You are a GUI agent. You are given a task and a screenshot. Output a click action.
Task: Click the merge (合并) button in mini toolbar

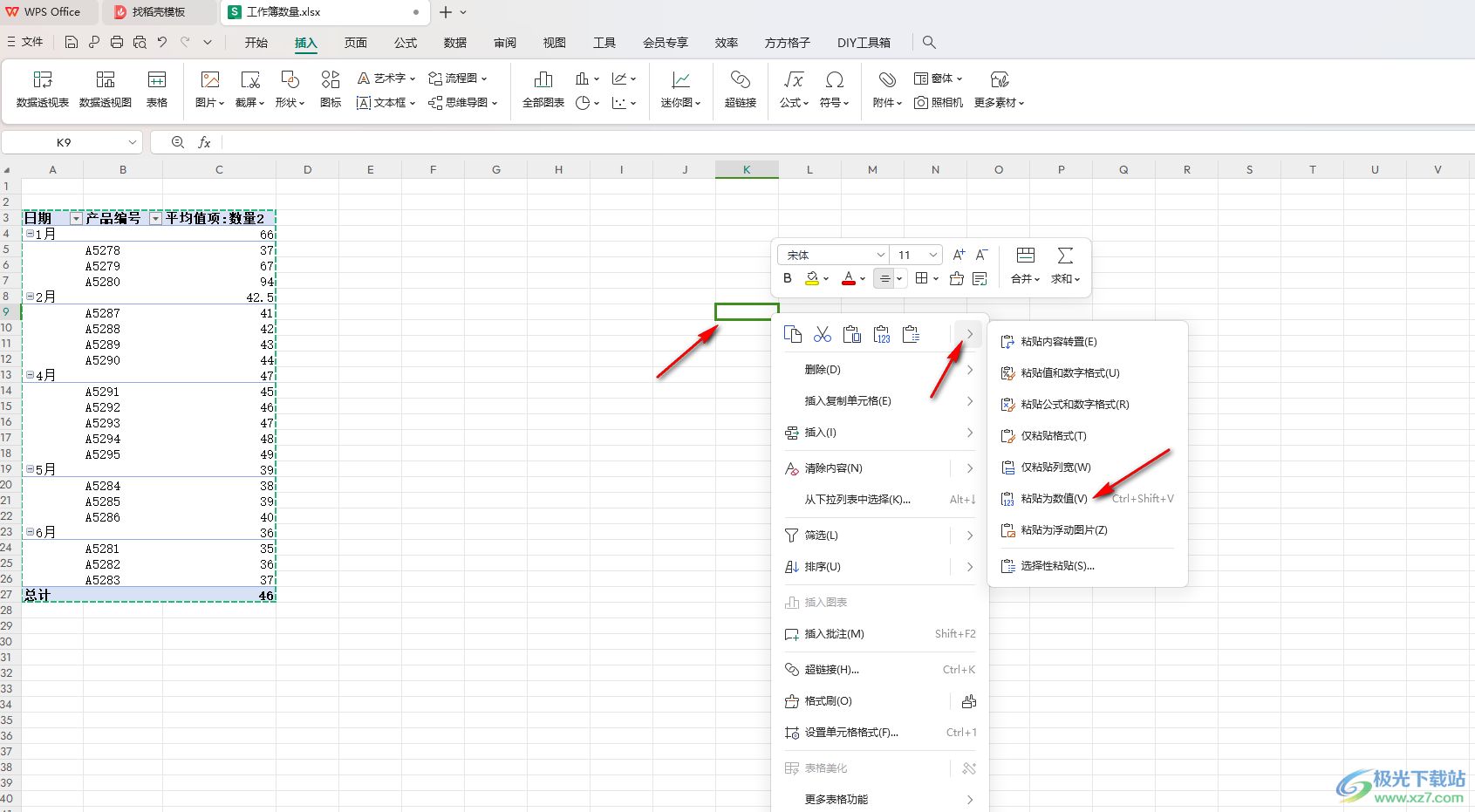pyautogui.click(x=1026, y=265)
